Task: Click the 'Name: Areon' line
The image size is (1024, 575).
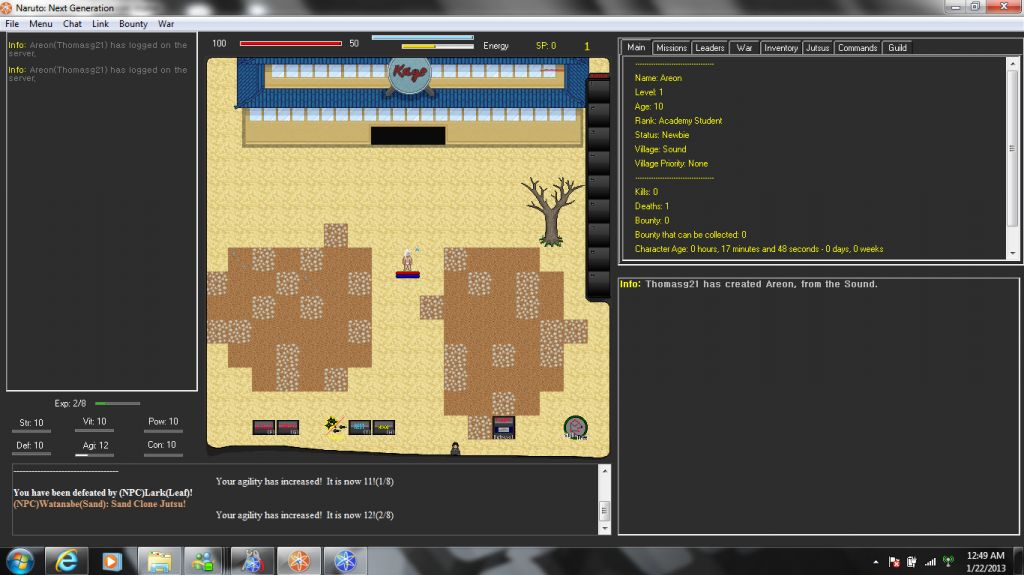Action: pos(658,78)
